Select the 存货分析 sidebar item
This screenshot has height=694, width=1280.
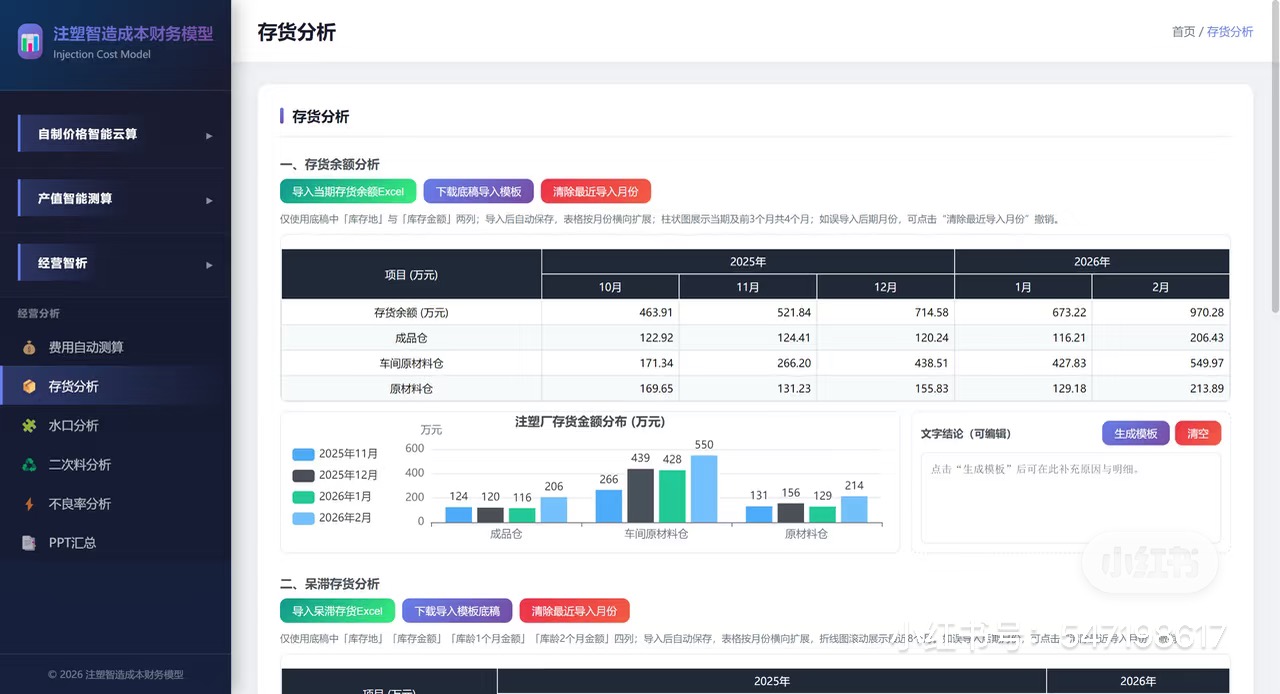(115, 386)
